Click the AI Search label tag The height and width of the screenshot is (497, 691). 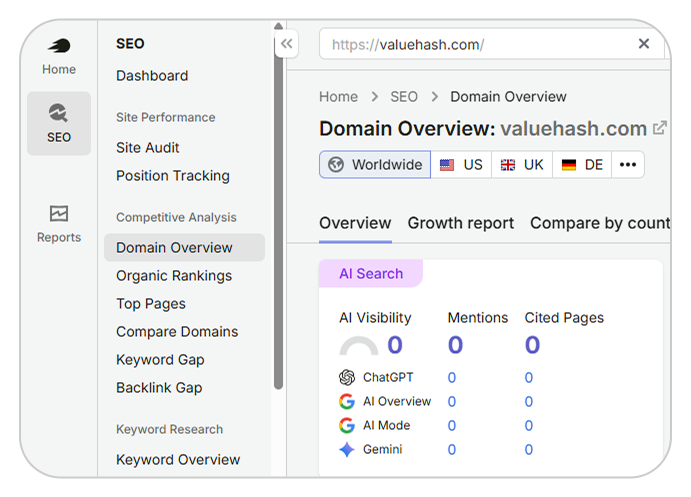click(371, 274)
